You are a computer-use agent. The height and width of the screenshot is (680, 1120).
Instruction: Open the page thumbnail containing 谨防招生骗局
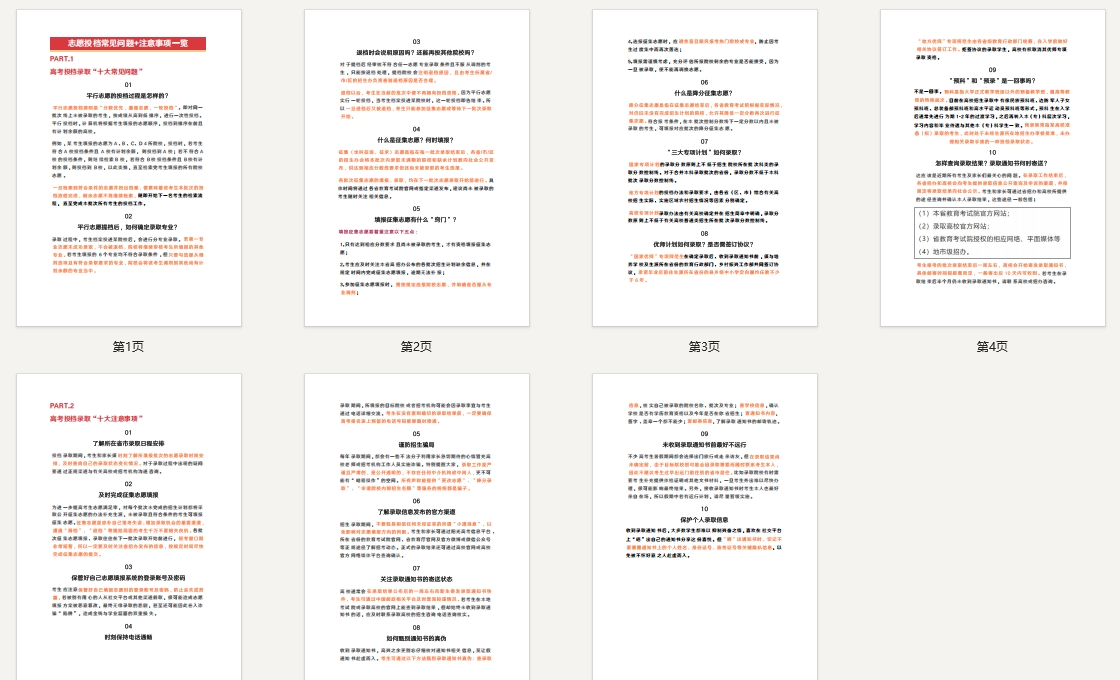(x=416, y=527)
